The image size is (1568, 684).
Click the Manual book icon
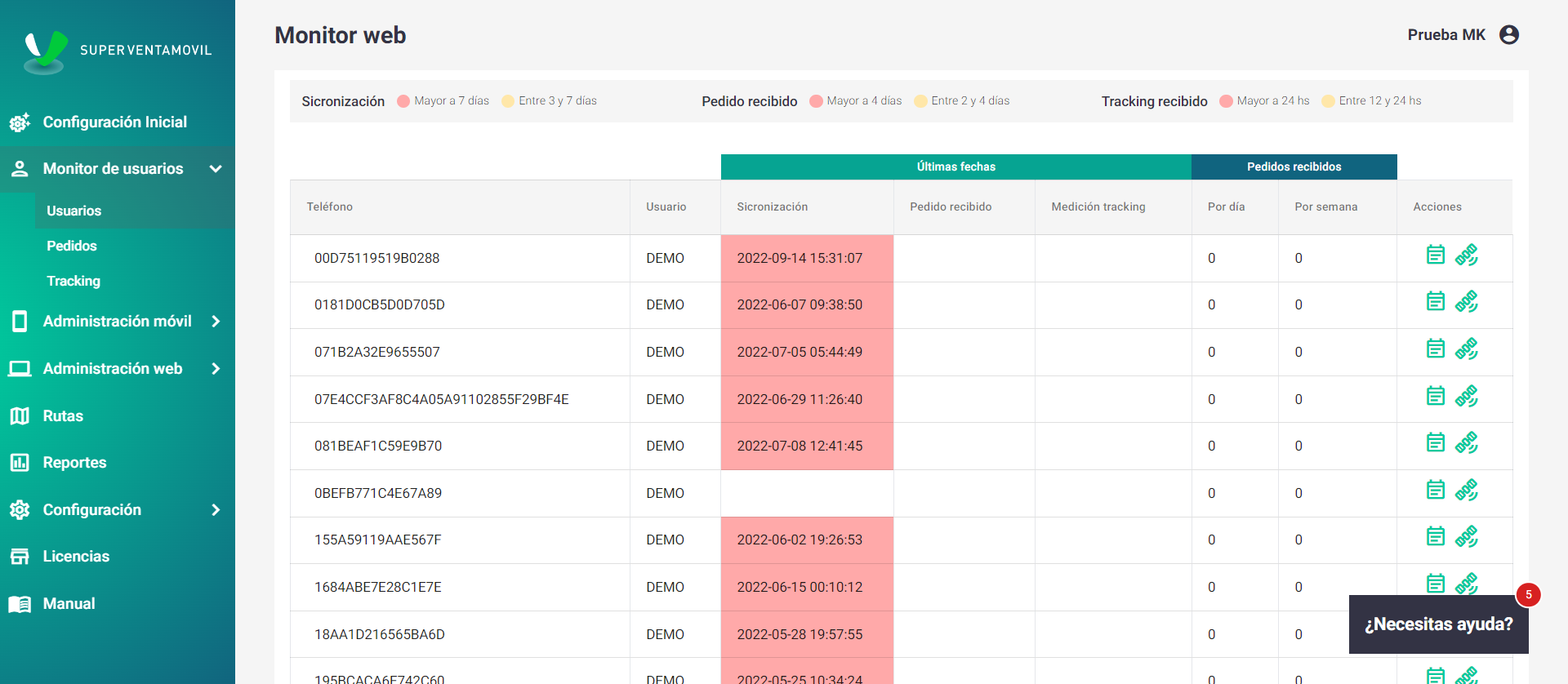tap(20, 604)
